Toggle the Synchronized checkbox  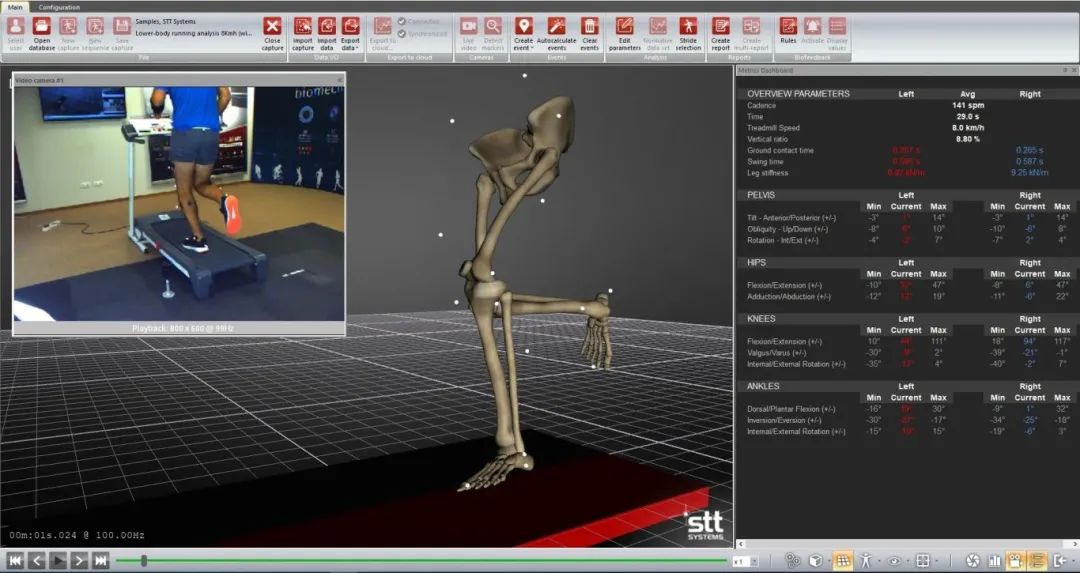coord(402,33)
